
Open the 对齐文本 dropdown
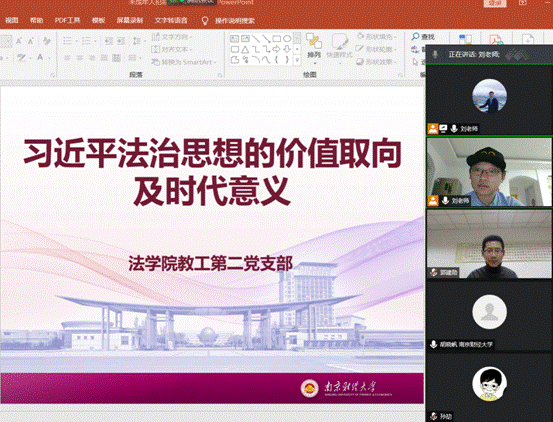coord(172,49)
